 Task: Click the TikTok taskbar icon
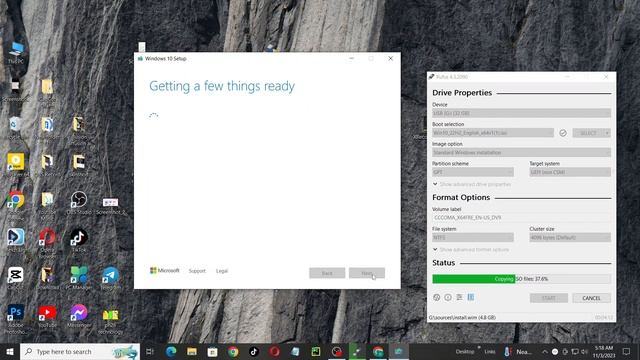[x=254, y=351]
